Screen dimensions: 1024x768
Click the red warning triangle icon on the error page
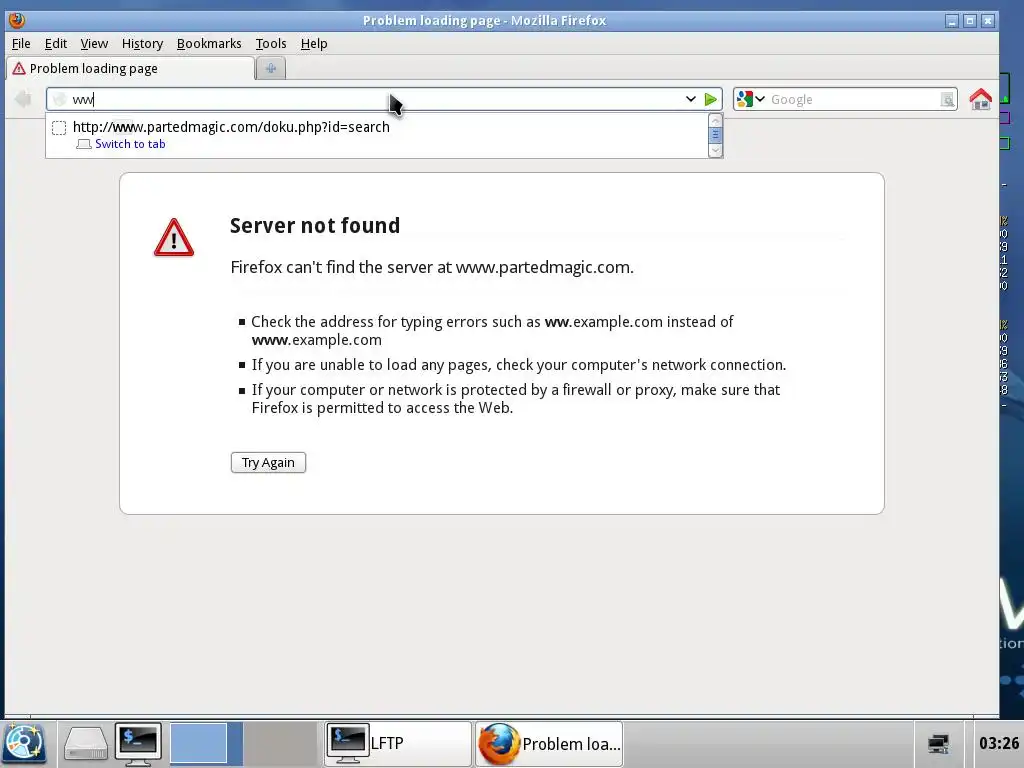(174, 238)
